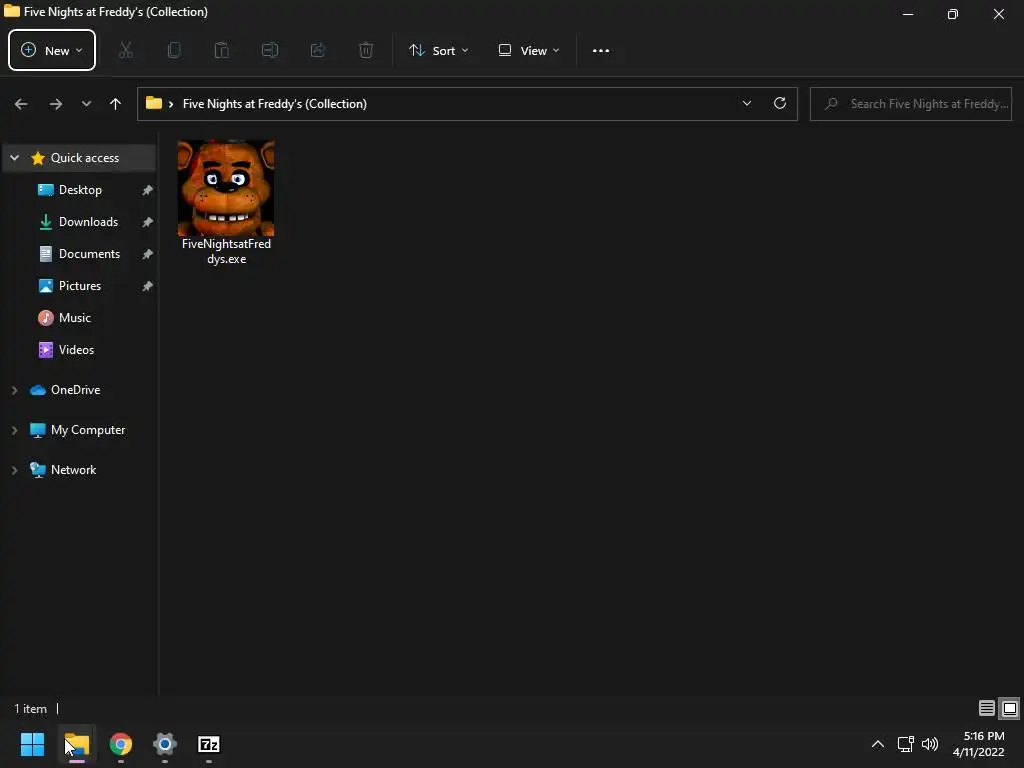
Task: Select My Computer in the sidebar
Action: (88, 430)
